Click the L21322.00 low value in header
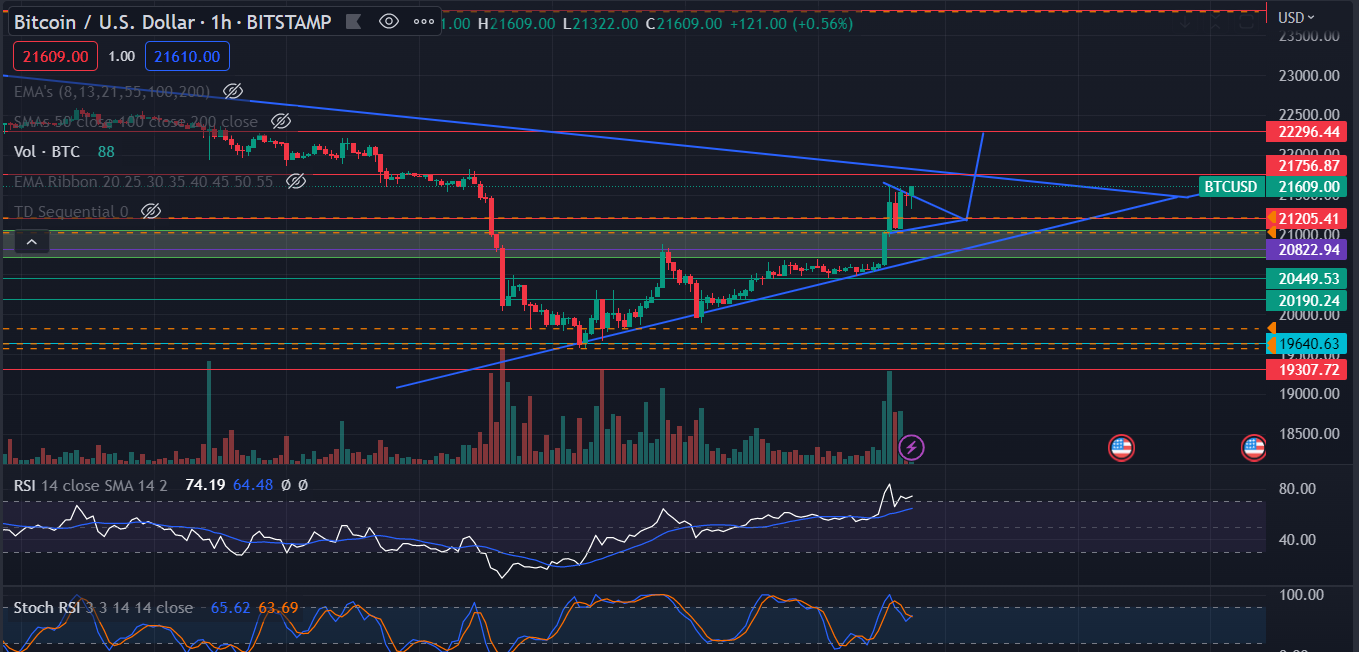Viewport: 1359px width, 652px height. (x=600, y=22)
